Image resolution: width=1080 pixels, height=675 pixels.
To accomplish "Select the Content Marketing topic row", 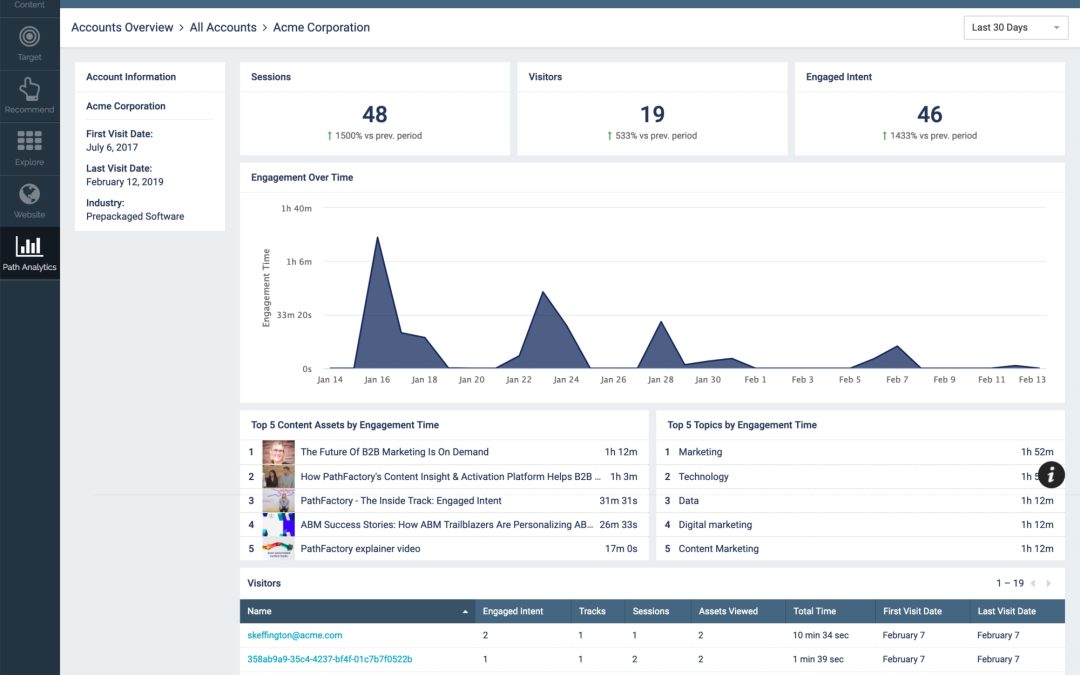I will point(860,549).
